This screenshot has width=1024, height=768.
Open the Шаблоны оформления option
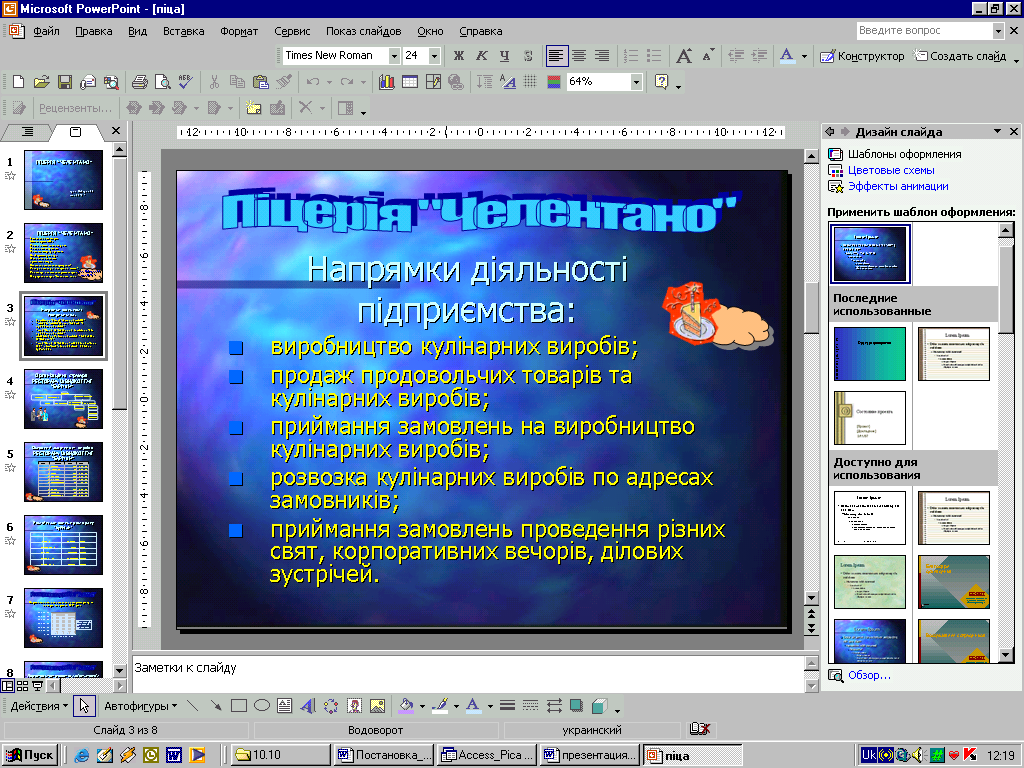click(904, 154)
